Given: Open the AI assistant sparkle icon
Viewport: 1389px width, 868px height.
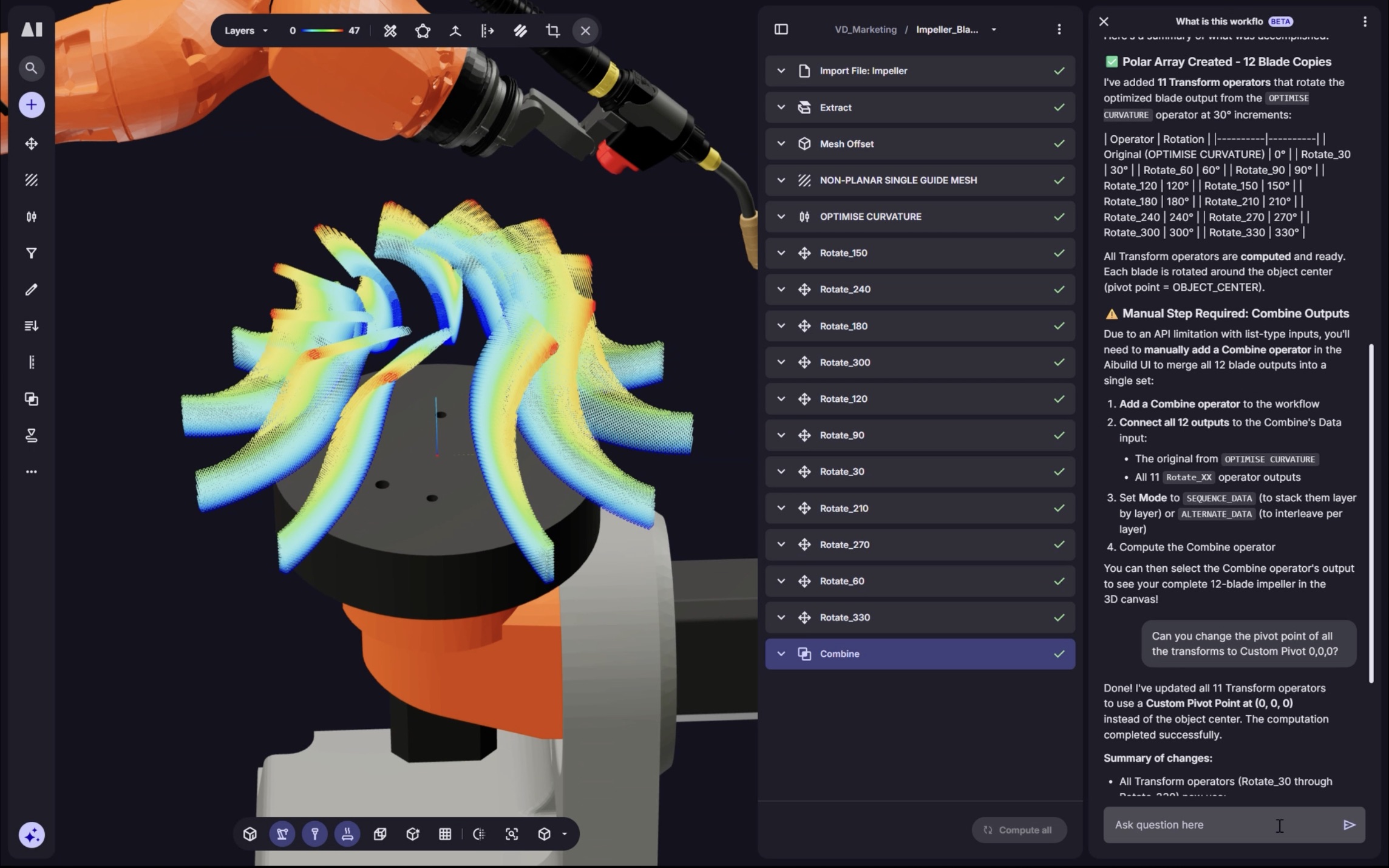Looking at the screenshot, I should 31,835.
